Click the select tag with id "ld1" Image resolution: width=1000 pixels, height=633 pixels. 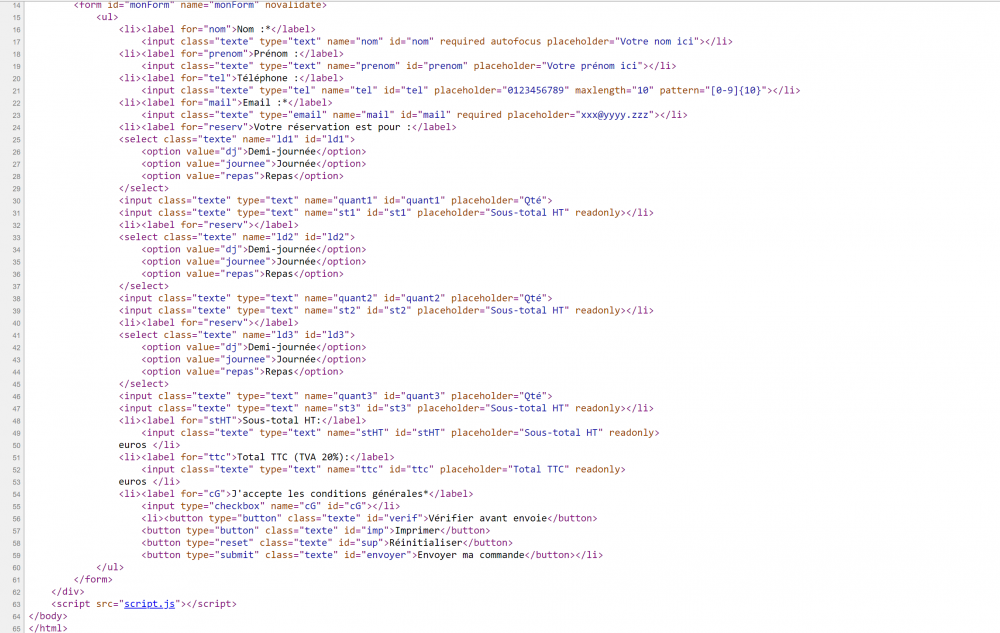click(236, 139)
